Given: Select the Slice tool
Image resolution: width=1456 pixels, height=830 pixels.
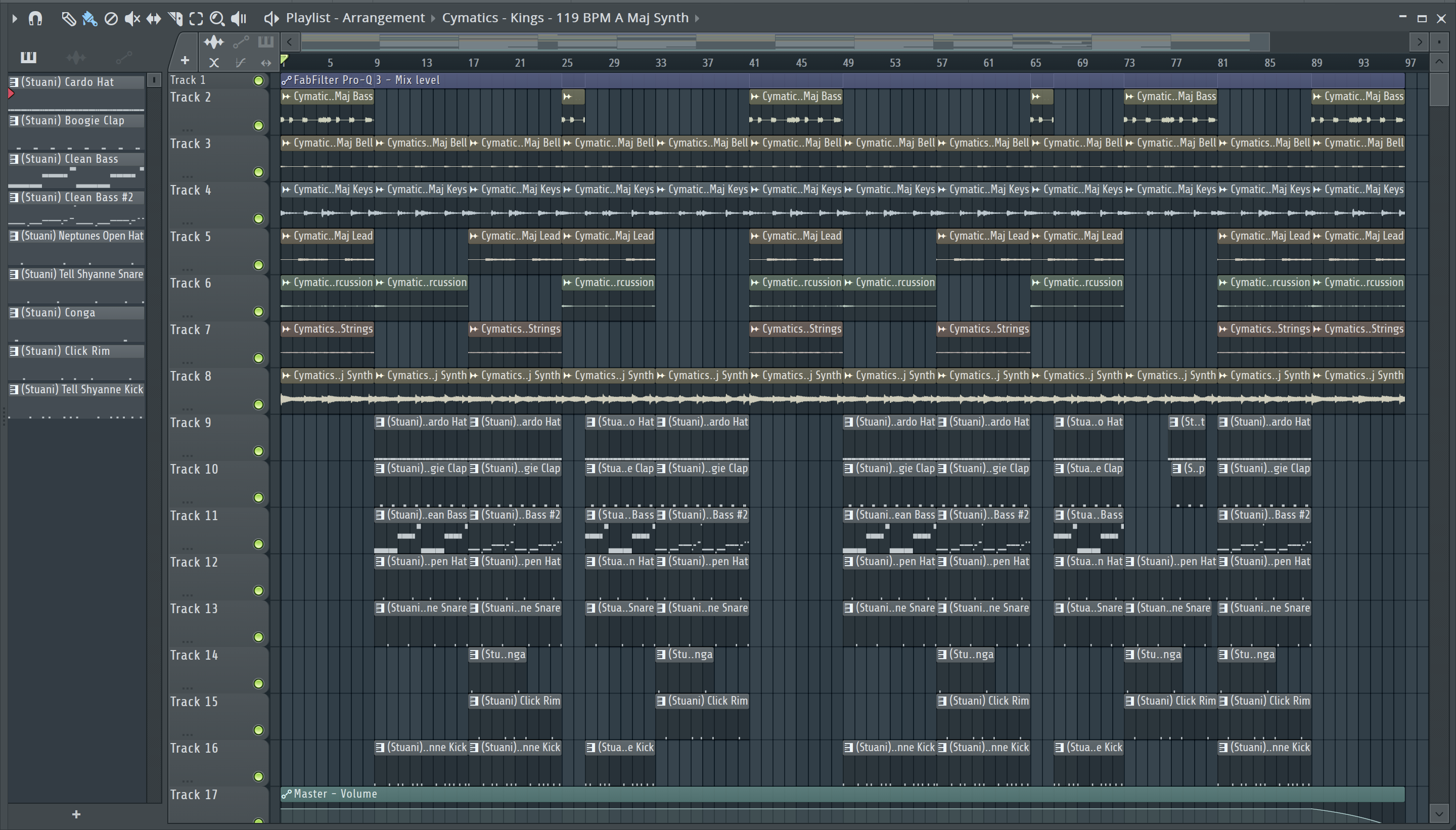Looking at the screenshot, I should coord(175,19).
